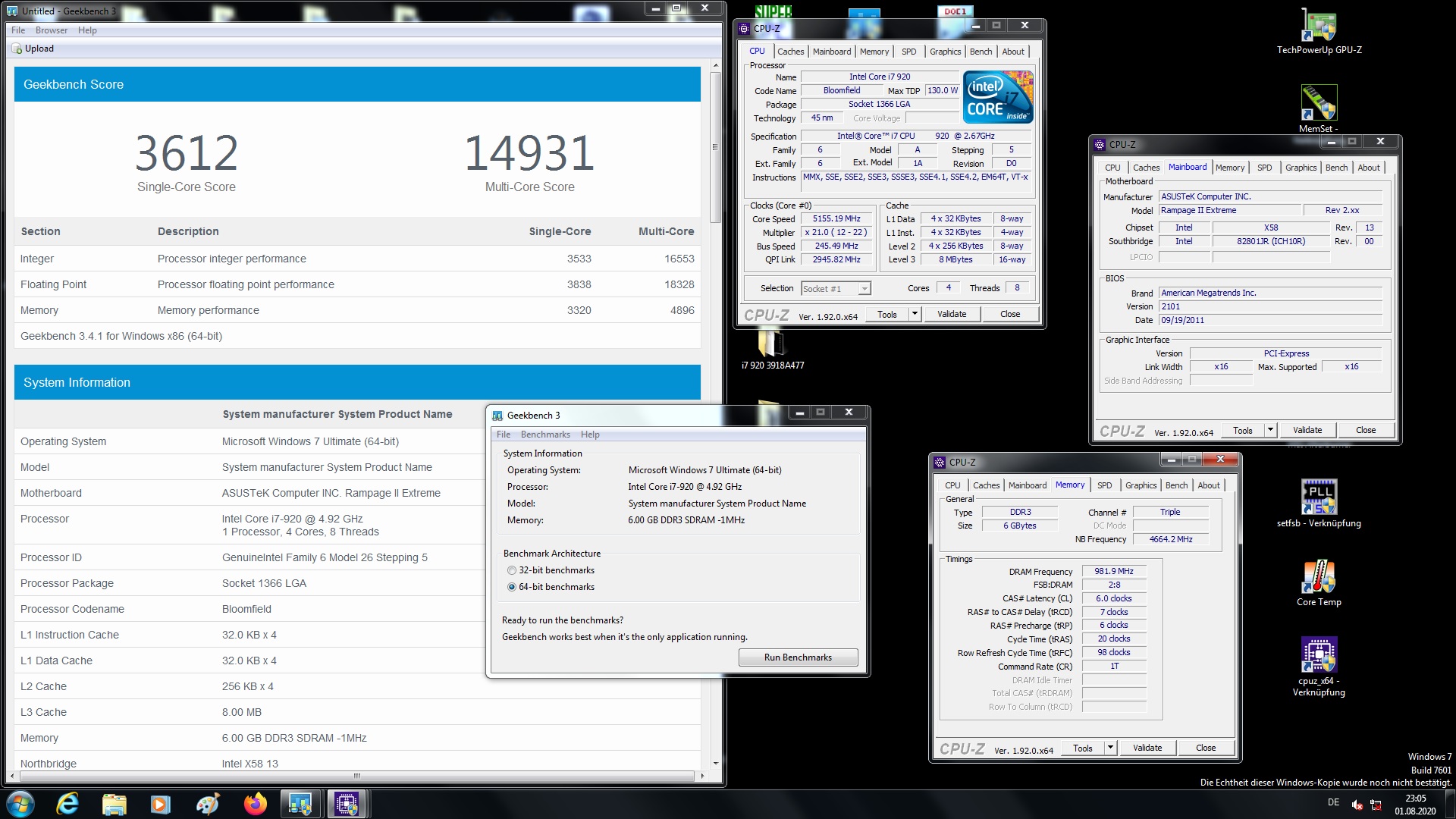Click the Intel Core i7 logo in CPU-Z
The width and height of the screenshot is (1456, 819).
point(998,97)
